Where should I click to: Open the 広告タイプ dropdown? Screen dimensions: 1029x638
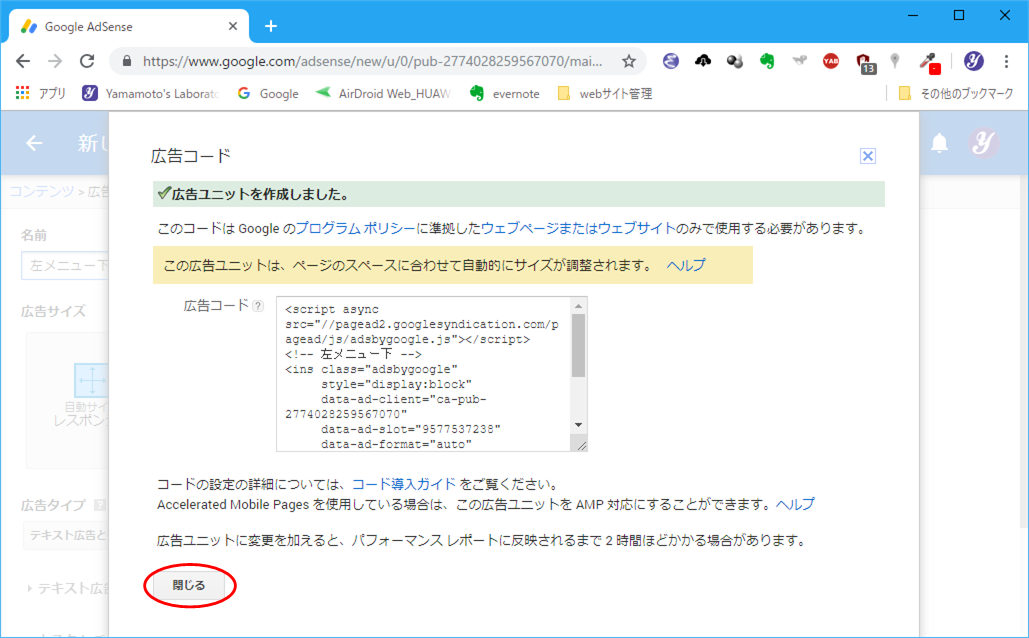66,535
